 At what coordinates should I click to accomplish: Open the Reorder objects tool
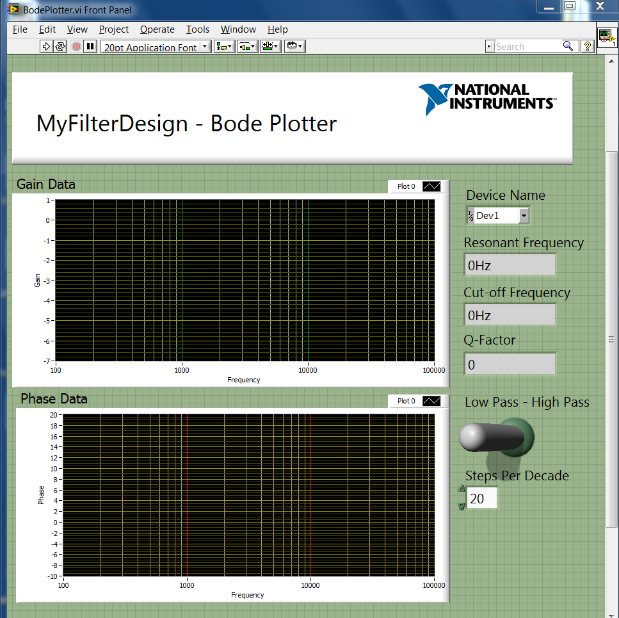coord(295,46)
